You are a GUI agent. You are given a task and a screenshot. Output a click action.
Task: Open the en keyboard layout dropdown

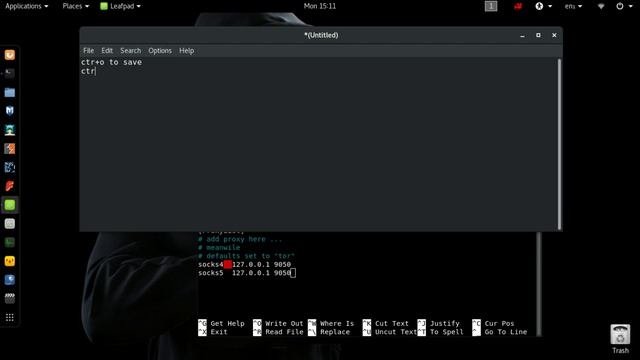[573, 6]
